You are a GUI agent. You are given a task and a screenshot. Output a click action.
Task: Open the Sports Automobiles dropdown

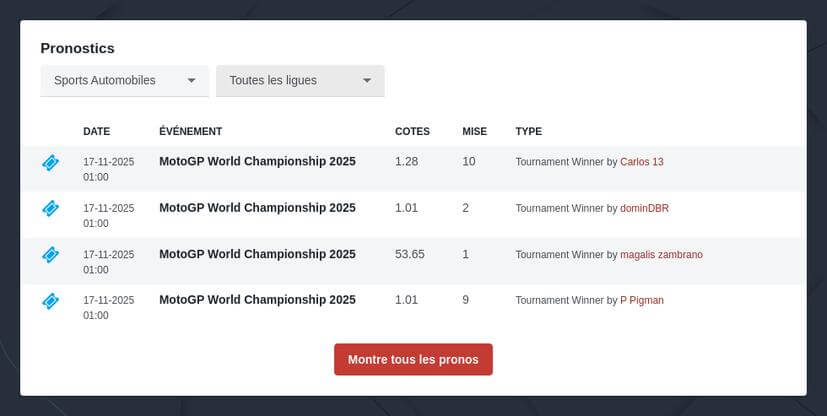[x=124, y=80]
